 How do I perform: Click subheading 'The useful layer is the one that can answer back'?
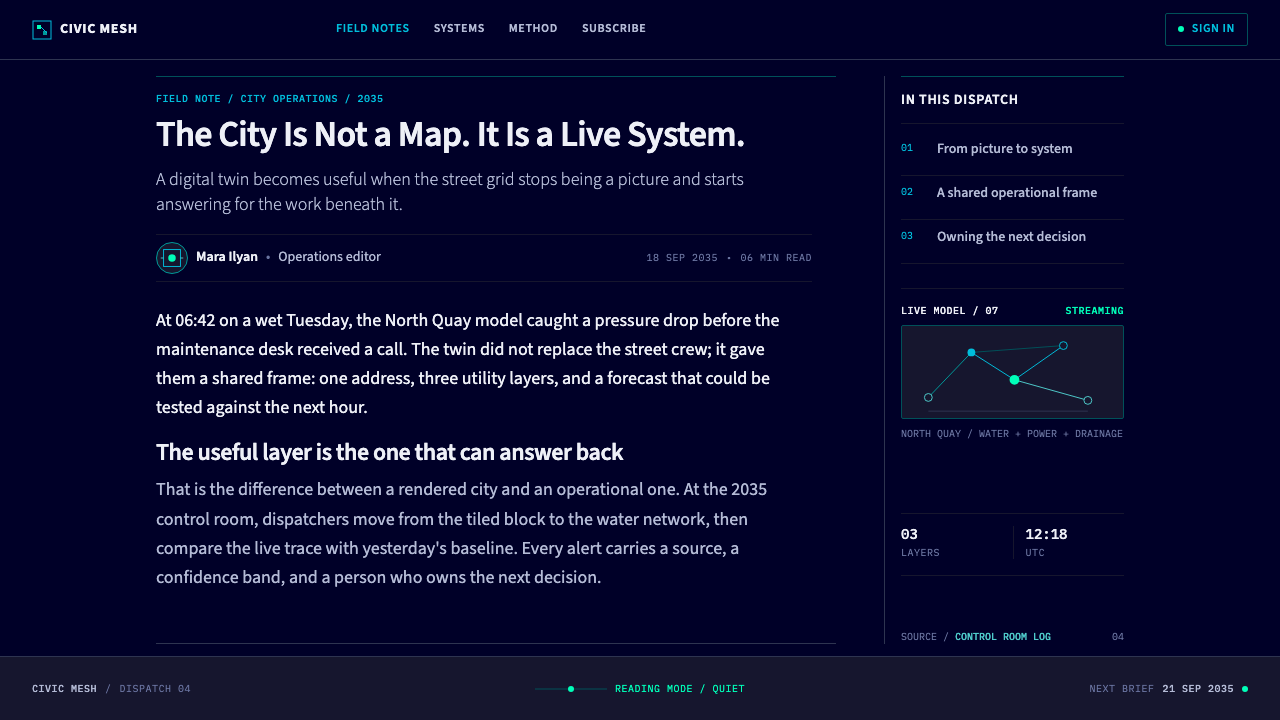tap(389, 453)
